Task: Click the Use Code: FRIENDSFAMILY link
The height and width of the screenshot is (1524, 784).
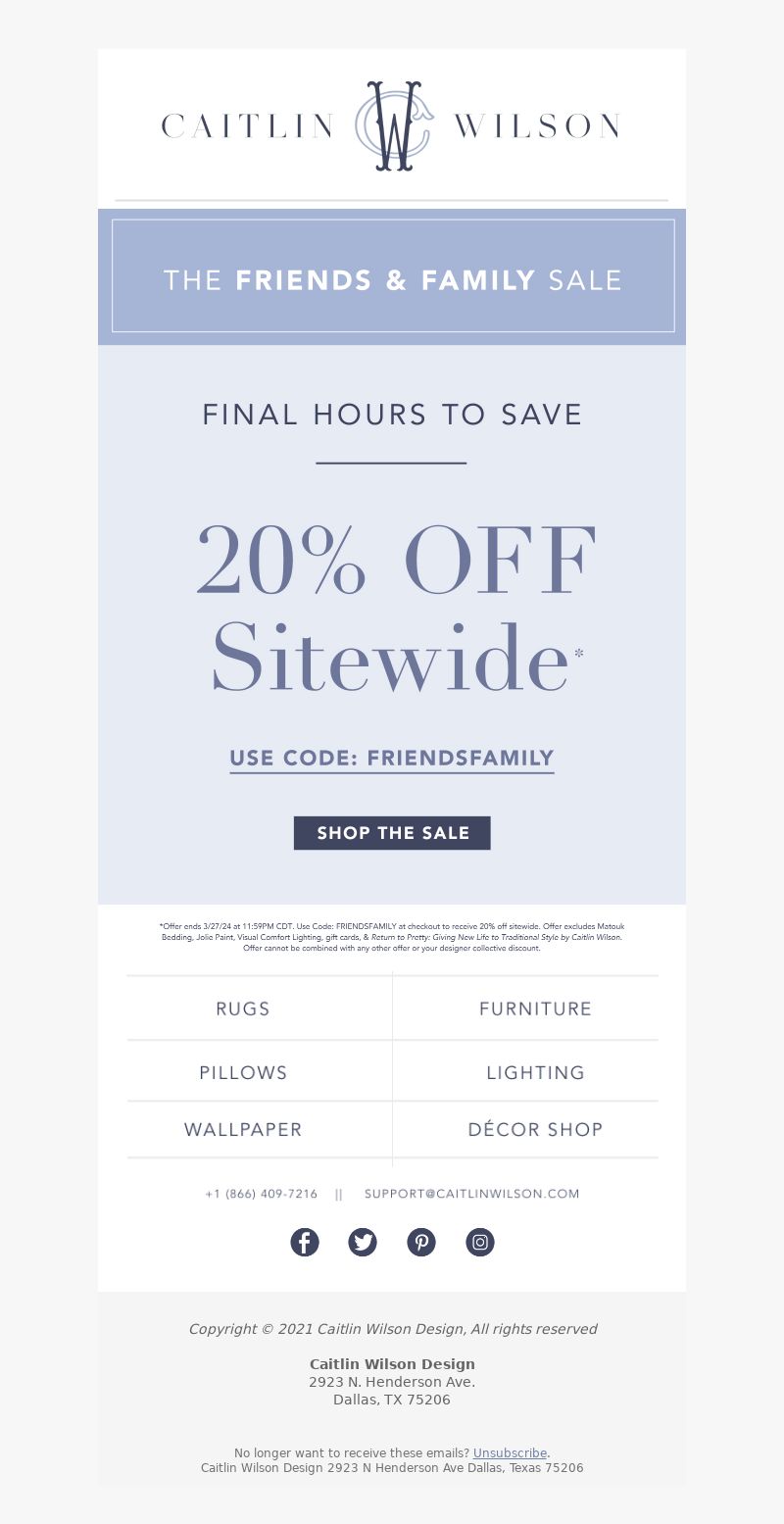Action: click(x=392, y=759)
